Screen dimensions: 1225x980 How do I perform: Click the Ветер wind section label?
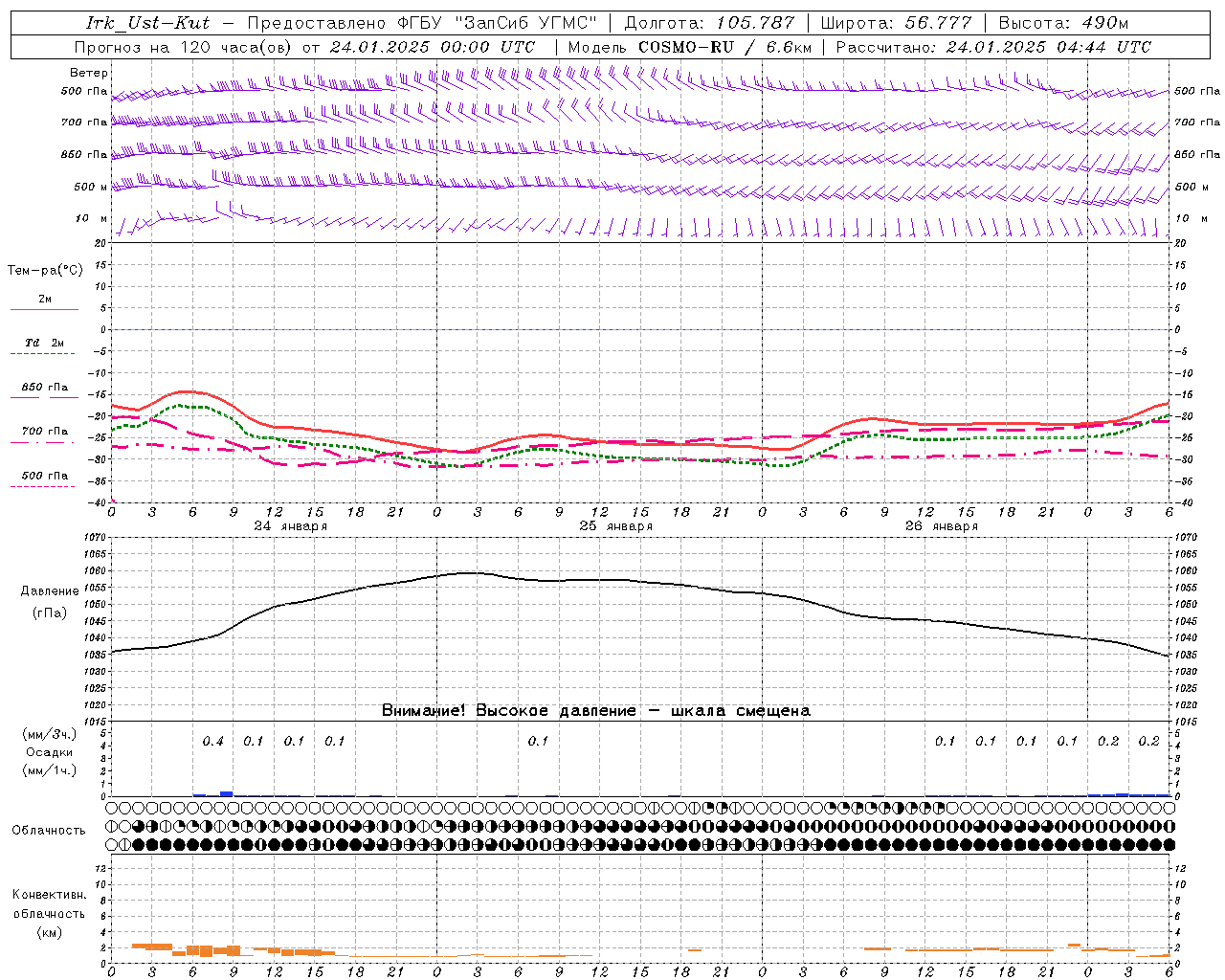coord(88,73)
